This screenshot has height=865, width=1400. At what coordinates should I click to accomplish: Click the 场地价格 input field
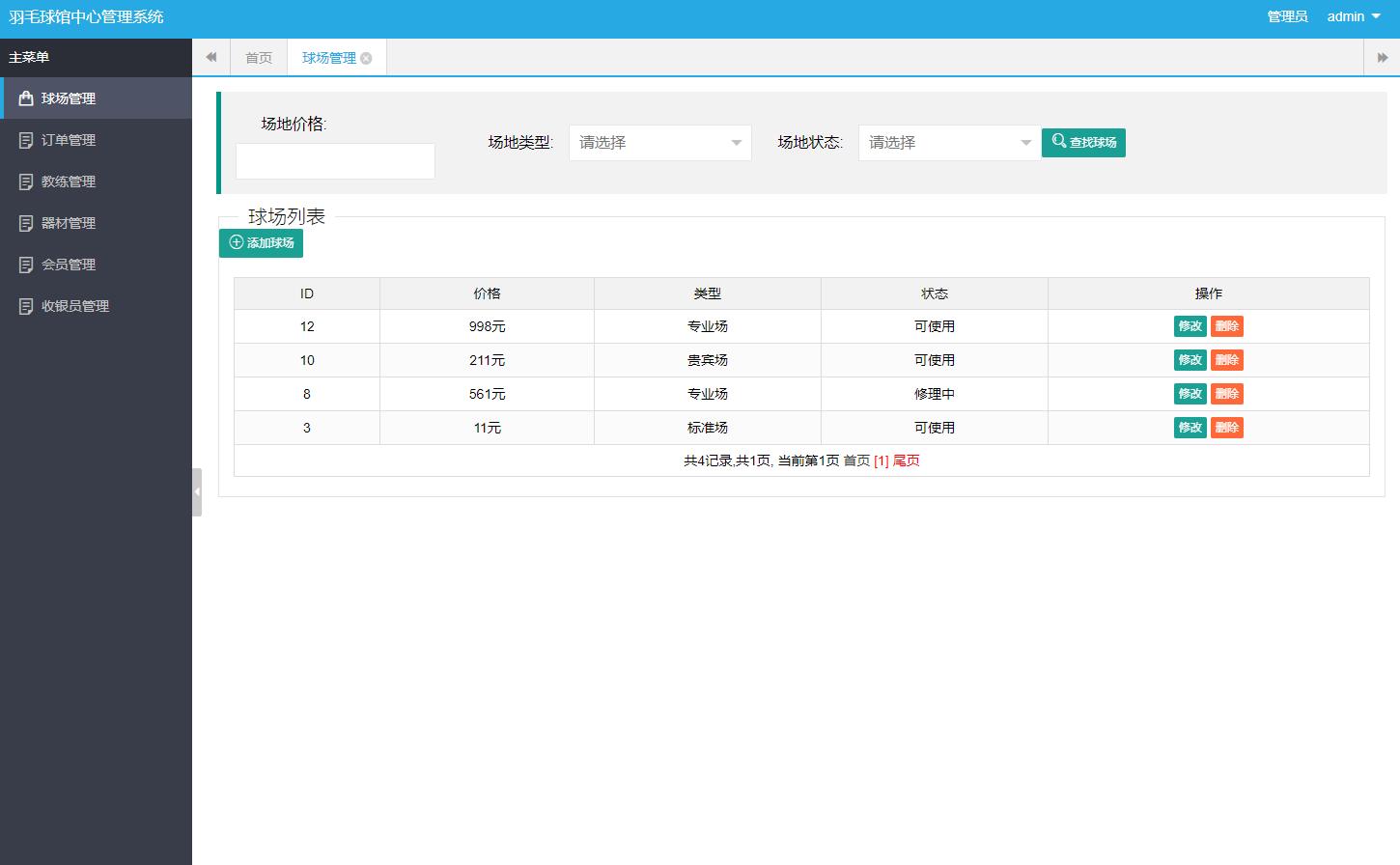335,161
